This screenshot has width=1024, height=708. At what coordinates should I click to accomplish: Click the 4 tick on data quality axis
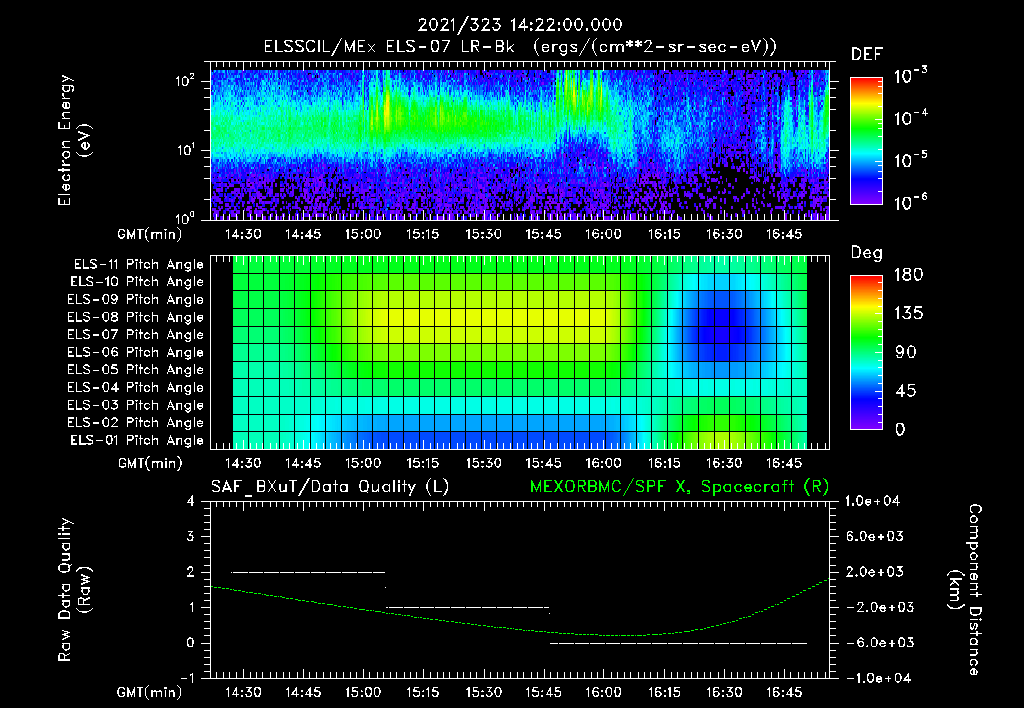[x=191, y=502]
